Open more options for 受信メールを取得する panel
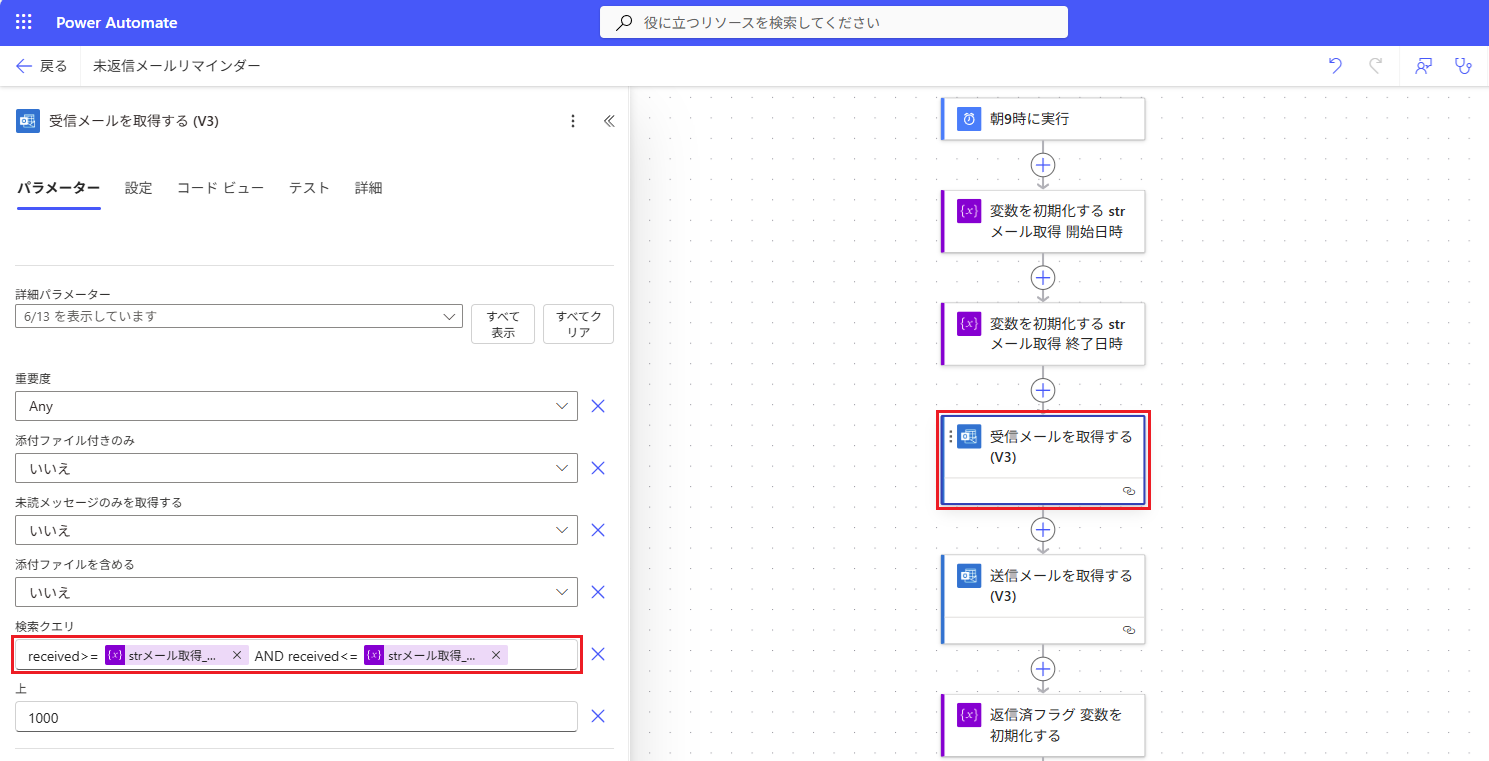This screenshot has width=1489, height=761. (573, 121)
